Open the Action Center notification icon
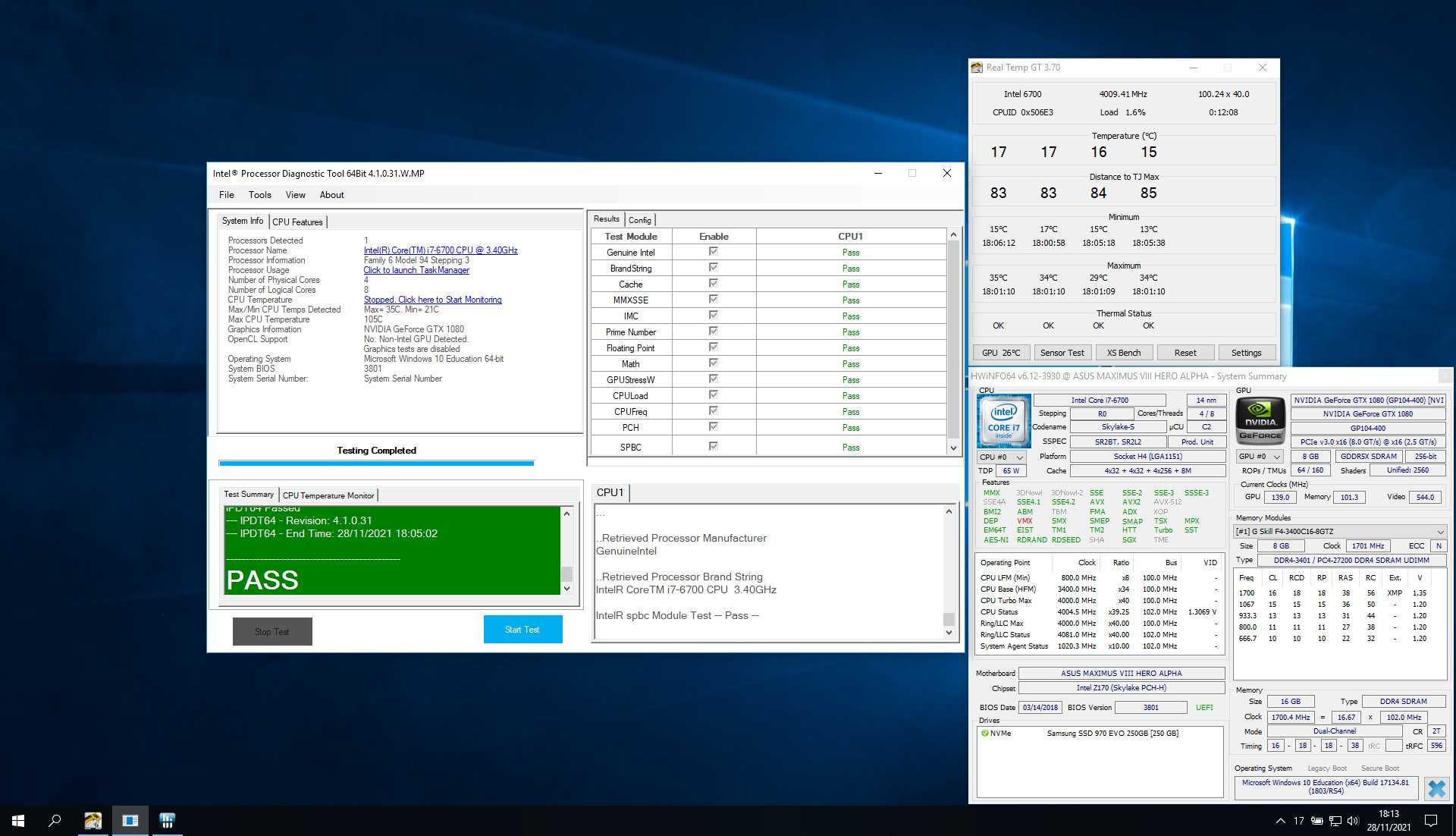Image resolution: width=1456 pixels, height=836 pixels. (1431, 820)
